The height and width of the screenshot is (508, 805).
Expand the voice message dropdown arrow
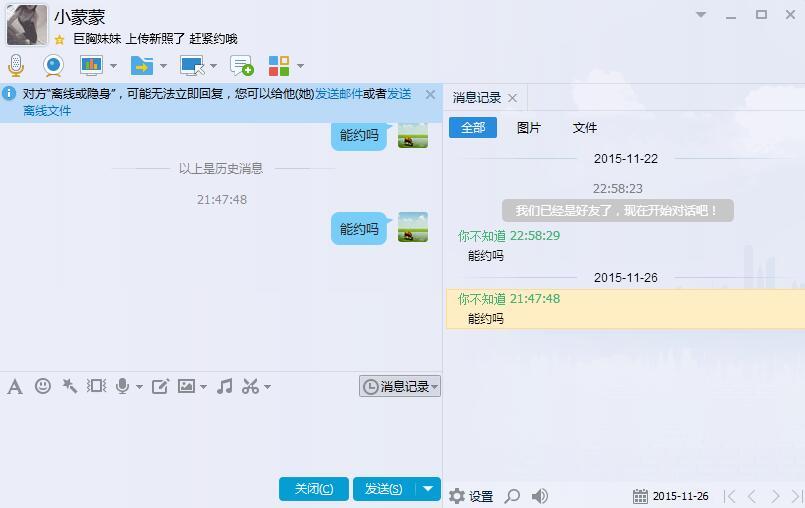(139, 387)
